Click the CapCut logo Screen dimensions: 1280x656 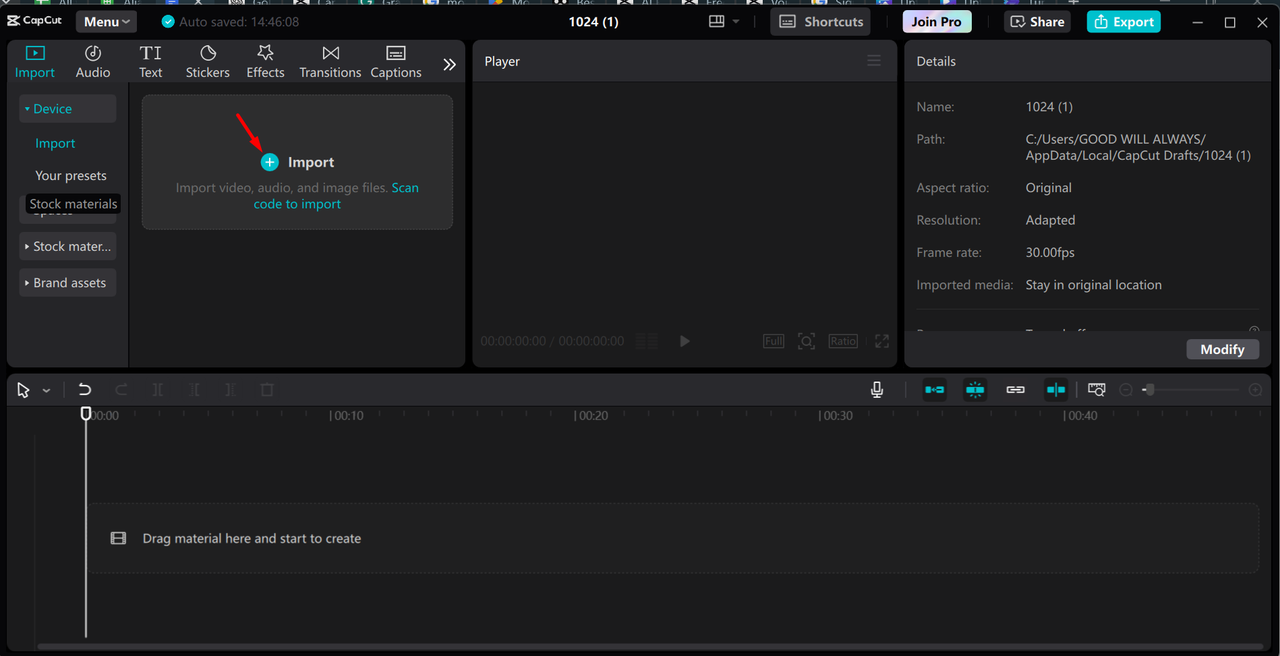coord(35,21)
